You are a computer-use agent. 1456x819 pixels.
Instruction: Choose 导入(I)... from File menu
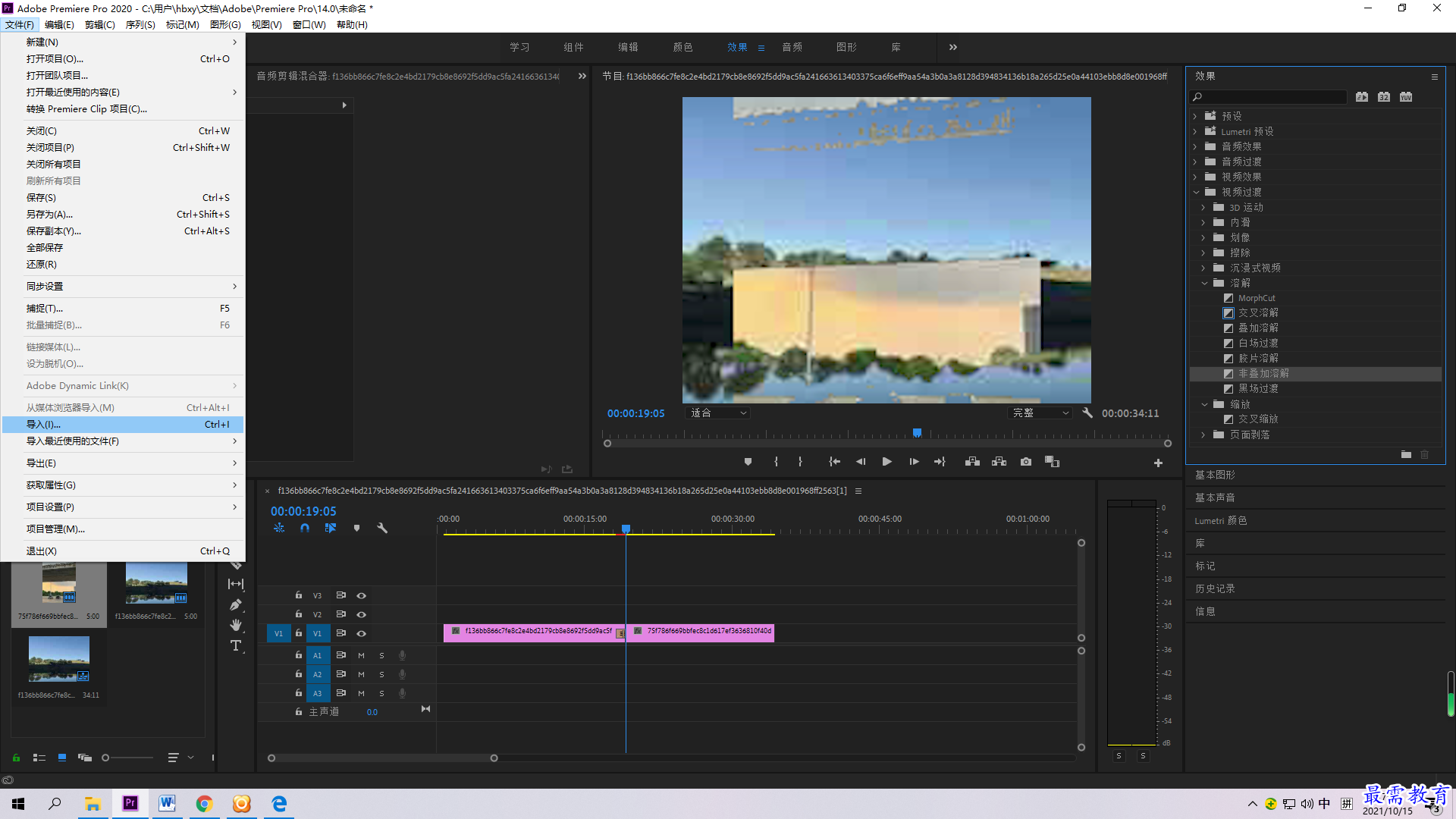[x=123, y=425]
